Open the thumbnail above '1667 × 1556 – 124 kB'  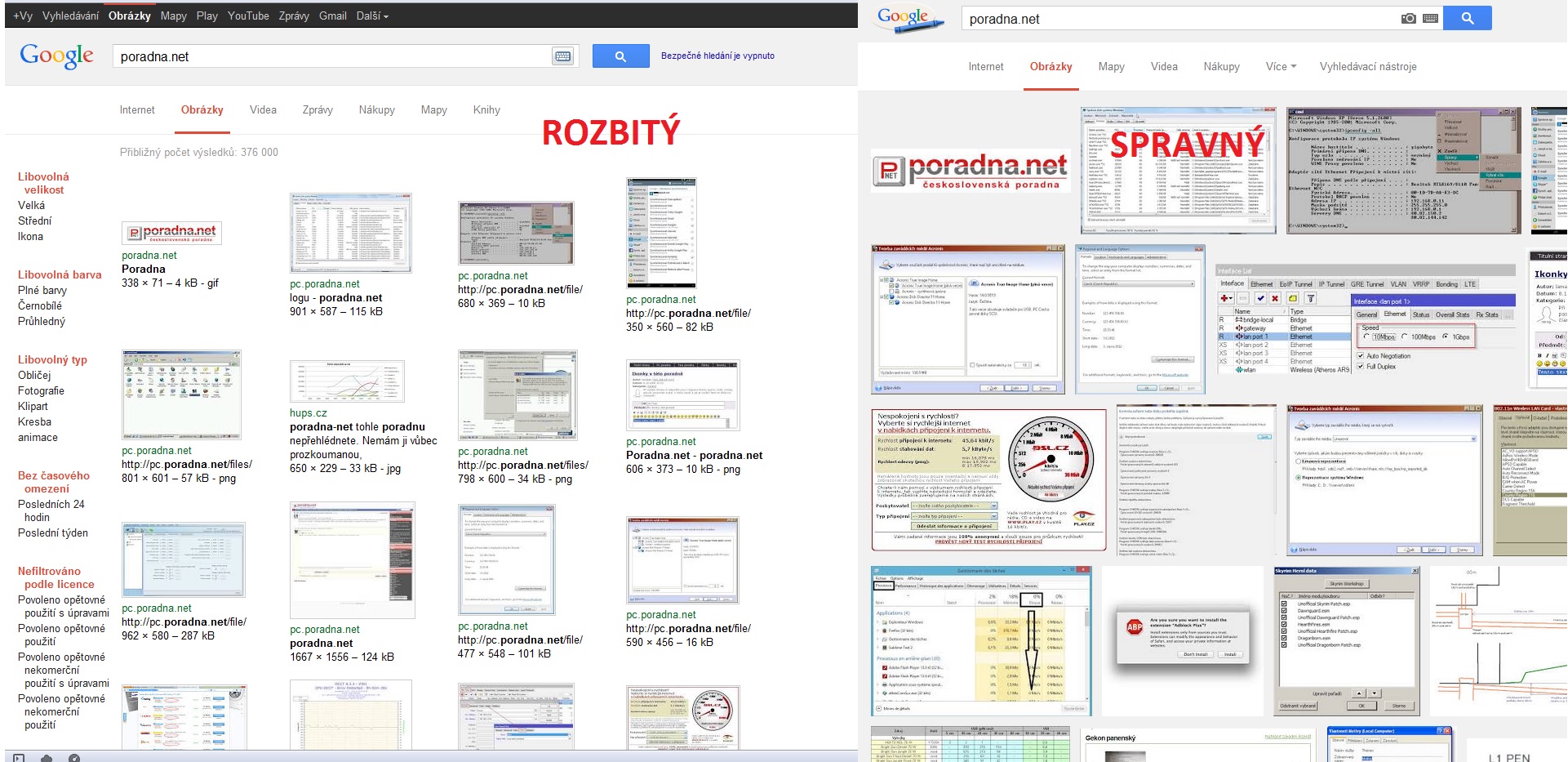tap(353, 560)
